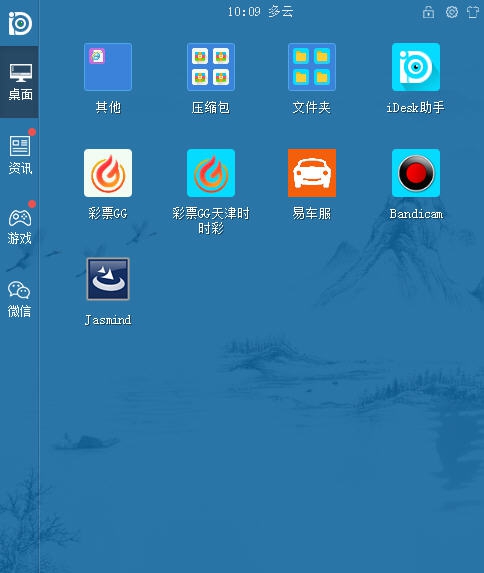Click the 压缩包 label text
This screenshot has height=573, width=484.
pyautogui.click(x=211, y=107)
